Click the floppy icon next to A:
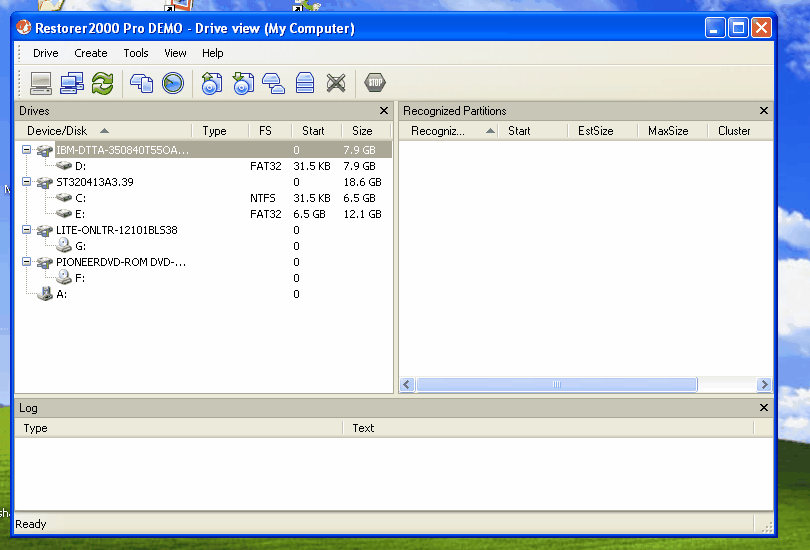Screen dimensions: 810x550 [x=45, y=294]
